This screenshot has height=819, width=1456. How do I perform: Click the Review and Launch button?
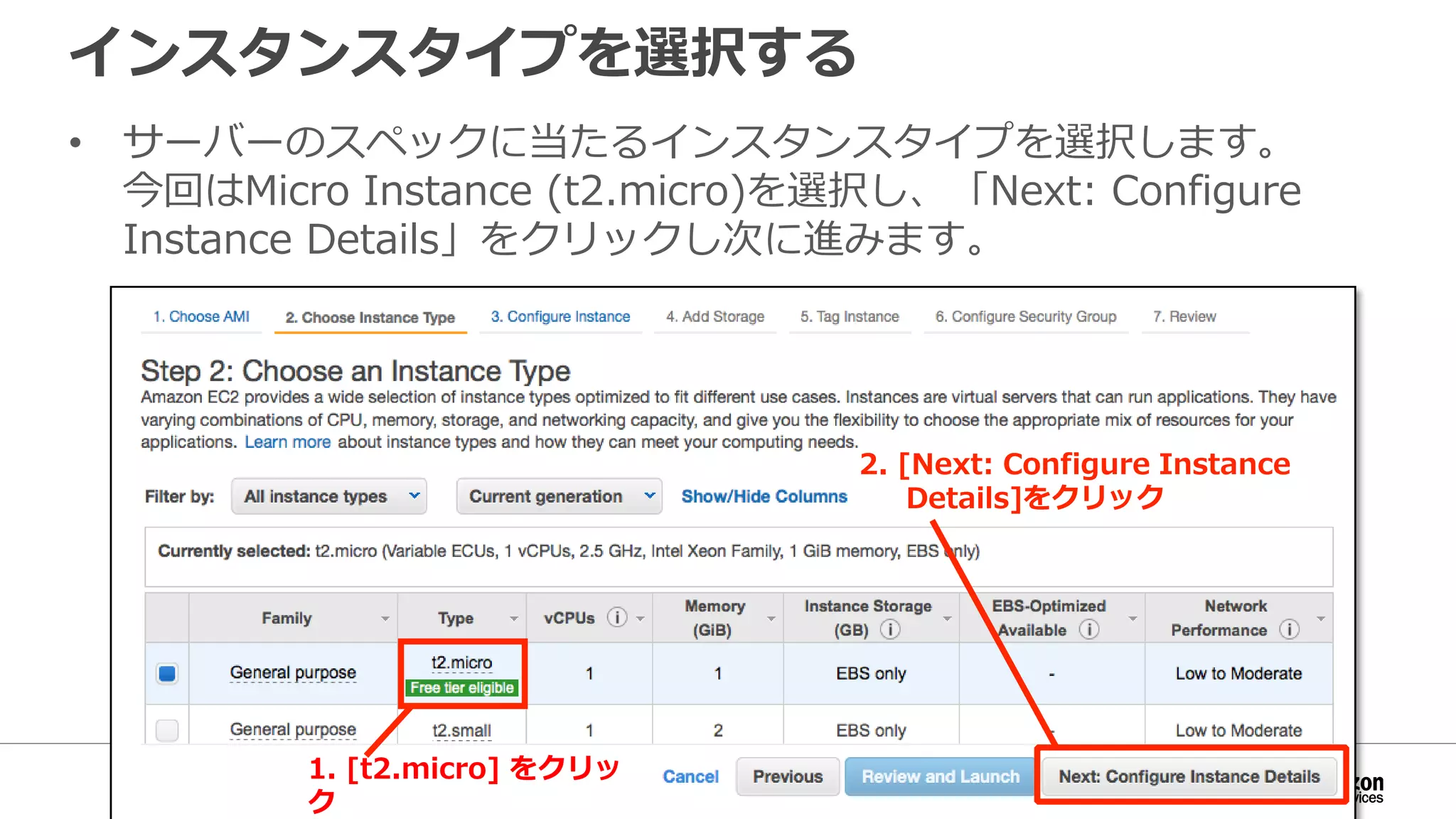click(941, 776)
